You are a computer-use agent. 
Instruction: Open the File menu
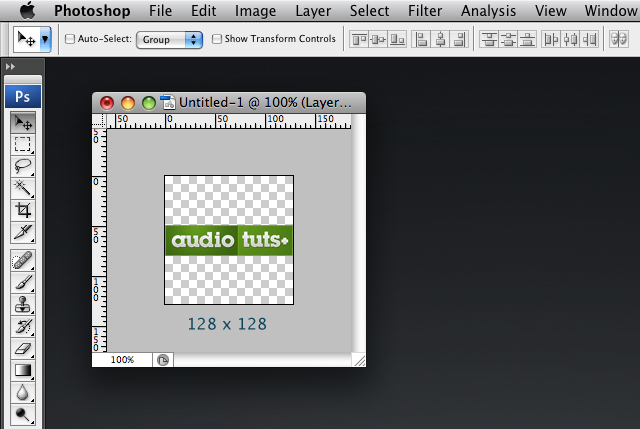tap(160, 11)
